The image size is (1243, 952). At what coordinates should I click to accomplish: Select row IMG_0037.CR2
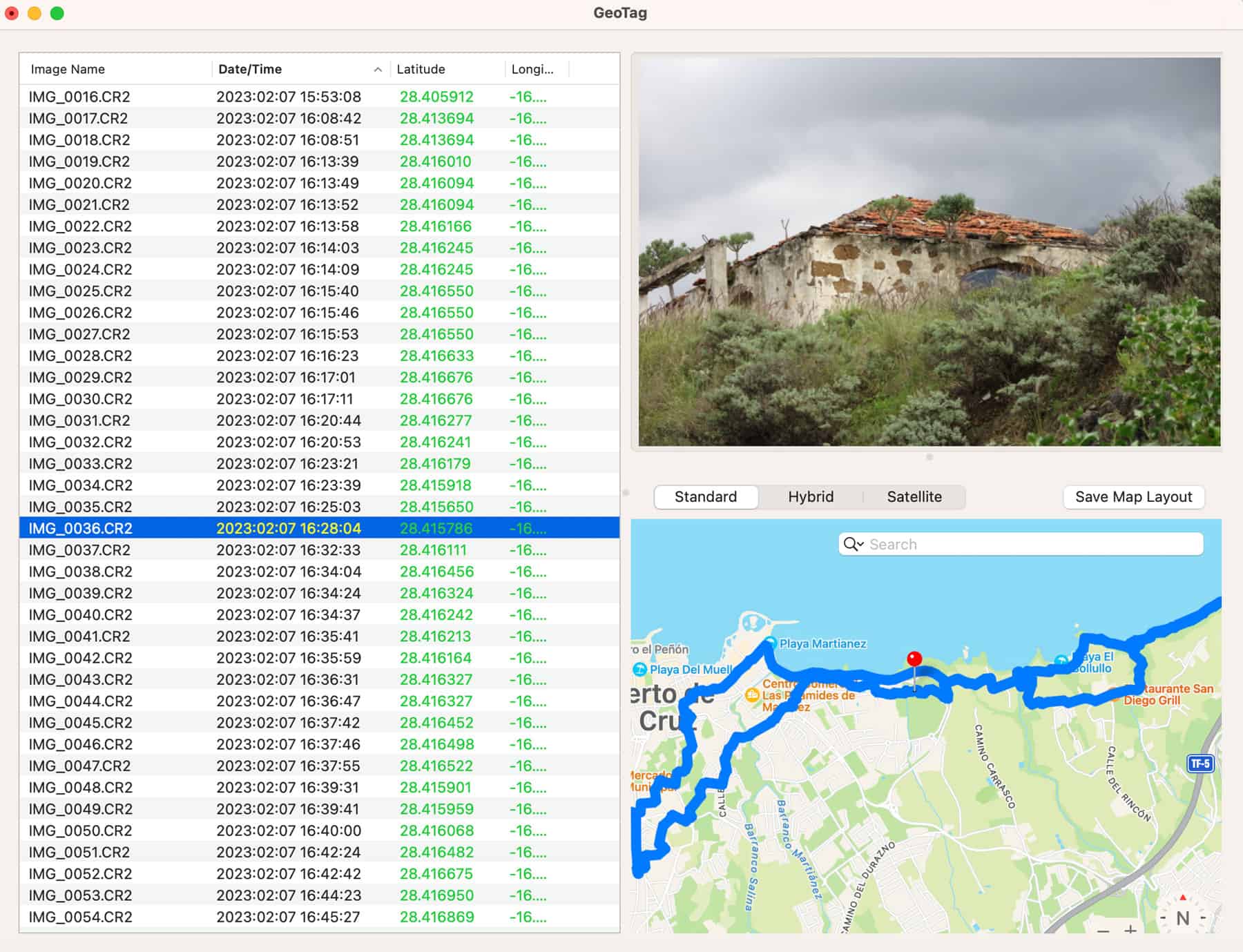pos(319,550)
